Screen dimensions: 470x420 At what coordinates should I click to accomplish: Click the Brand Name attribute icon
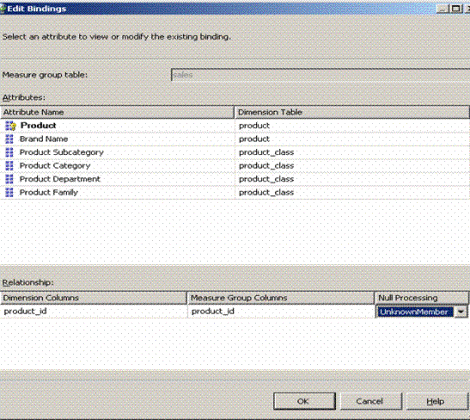[9, 139]
